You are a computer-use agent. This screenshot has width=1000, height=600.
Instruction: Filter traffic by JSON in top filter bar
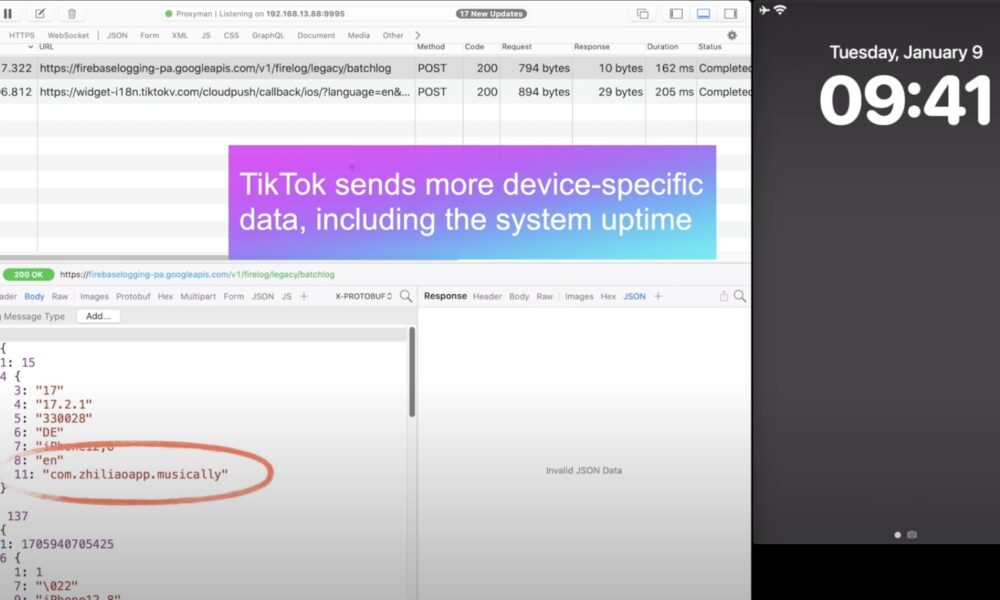pyautogui.click(x=117, y=35)
